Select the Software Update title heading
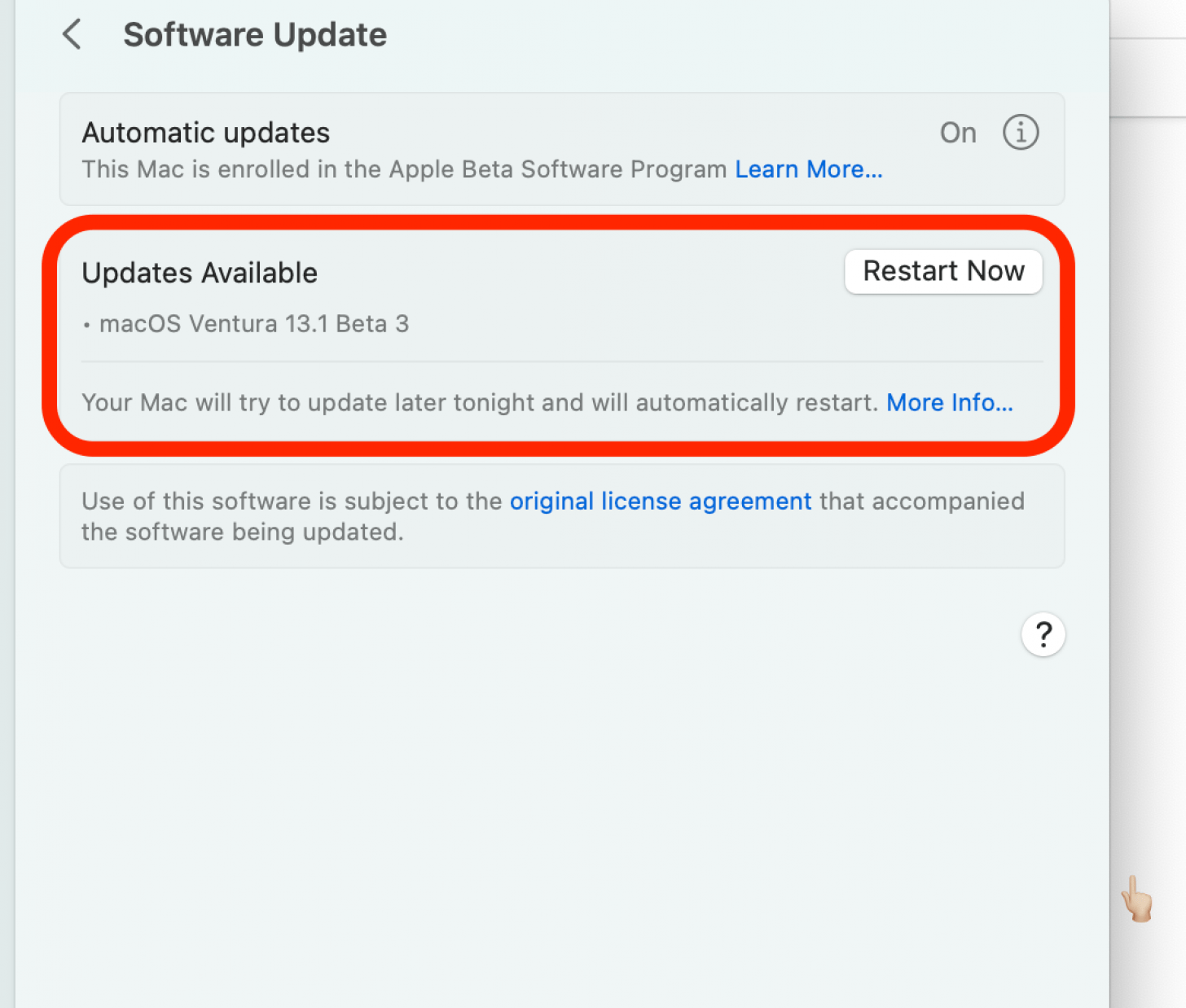The image size is (1186, 1008). click(x=255, y=34)
